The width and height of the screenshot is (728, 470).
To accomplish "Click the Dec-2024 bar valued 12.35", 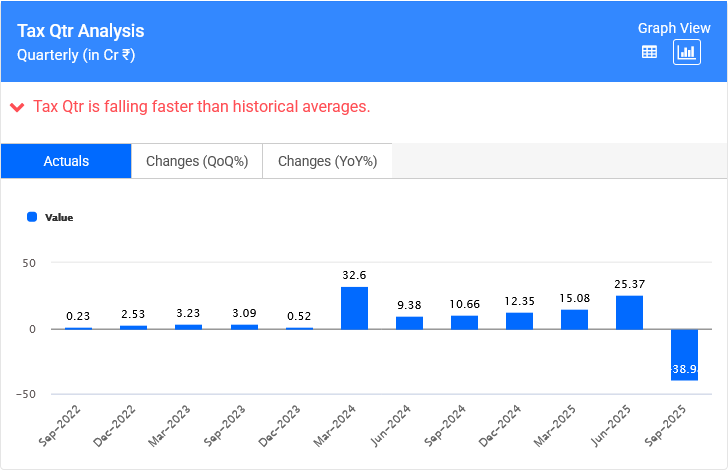I will [519, 321].
